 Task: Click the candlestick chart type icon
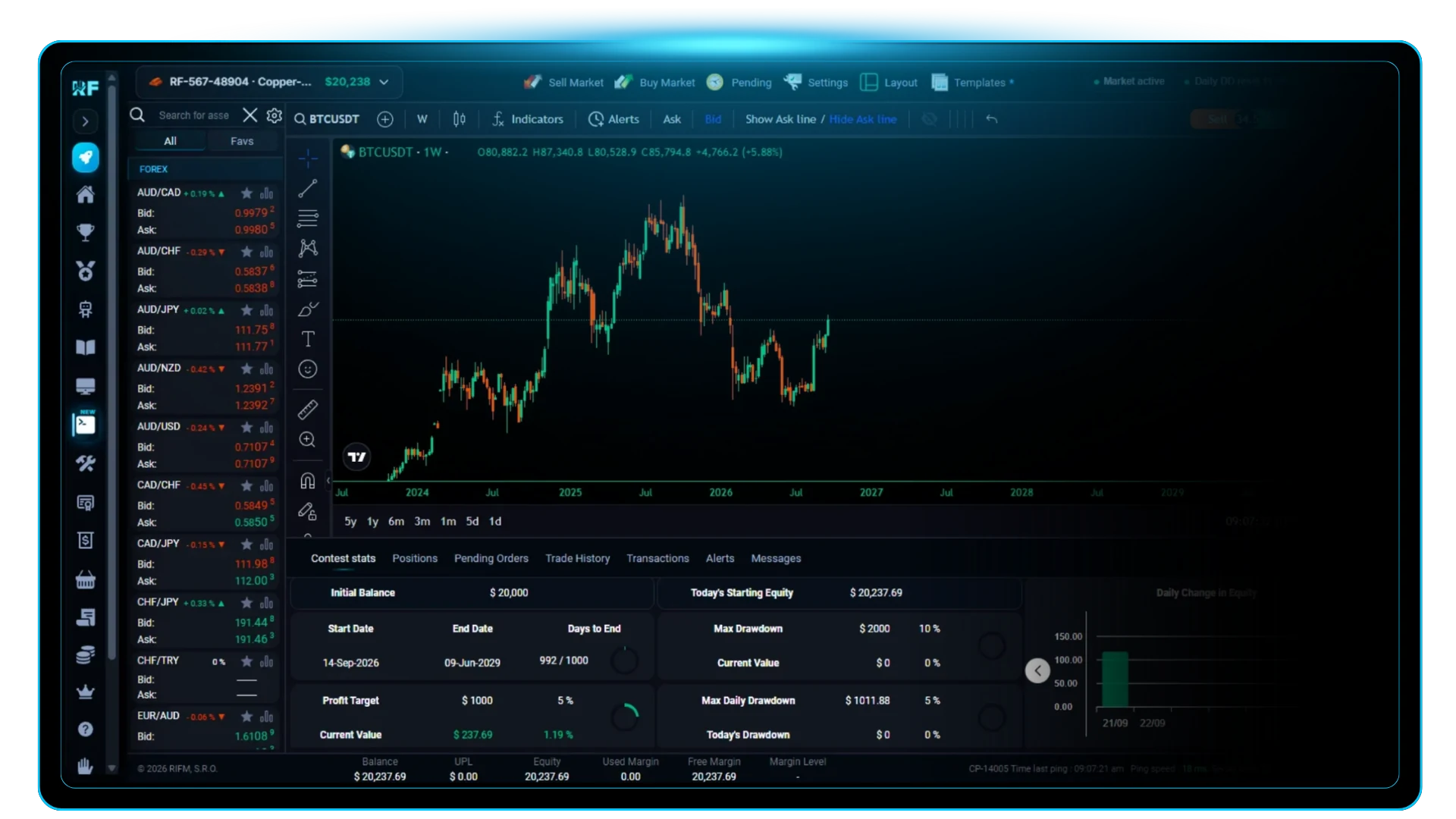point(460,119)
